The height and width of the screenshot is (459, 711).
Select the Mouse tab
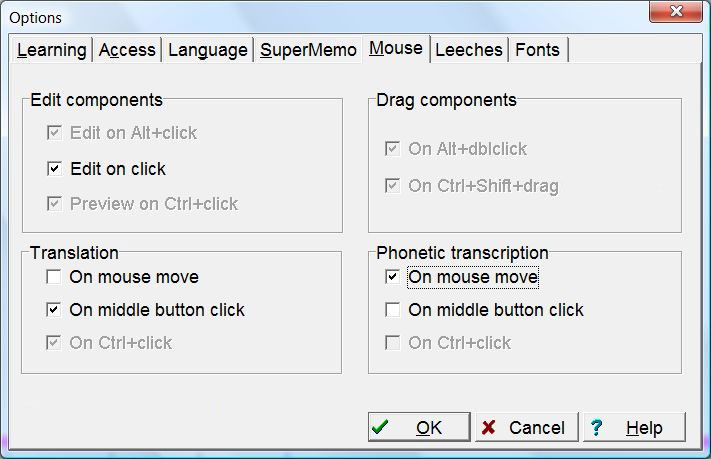pos(395,49)
